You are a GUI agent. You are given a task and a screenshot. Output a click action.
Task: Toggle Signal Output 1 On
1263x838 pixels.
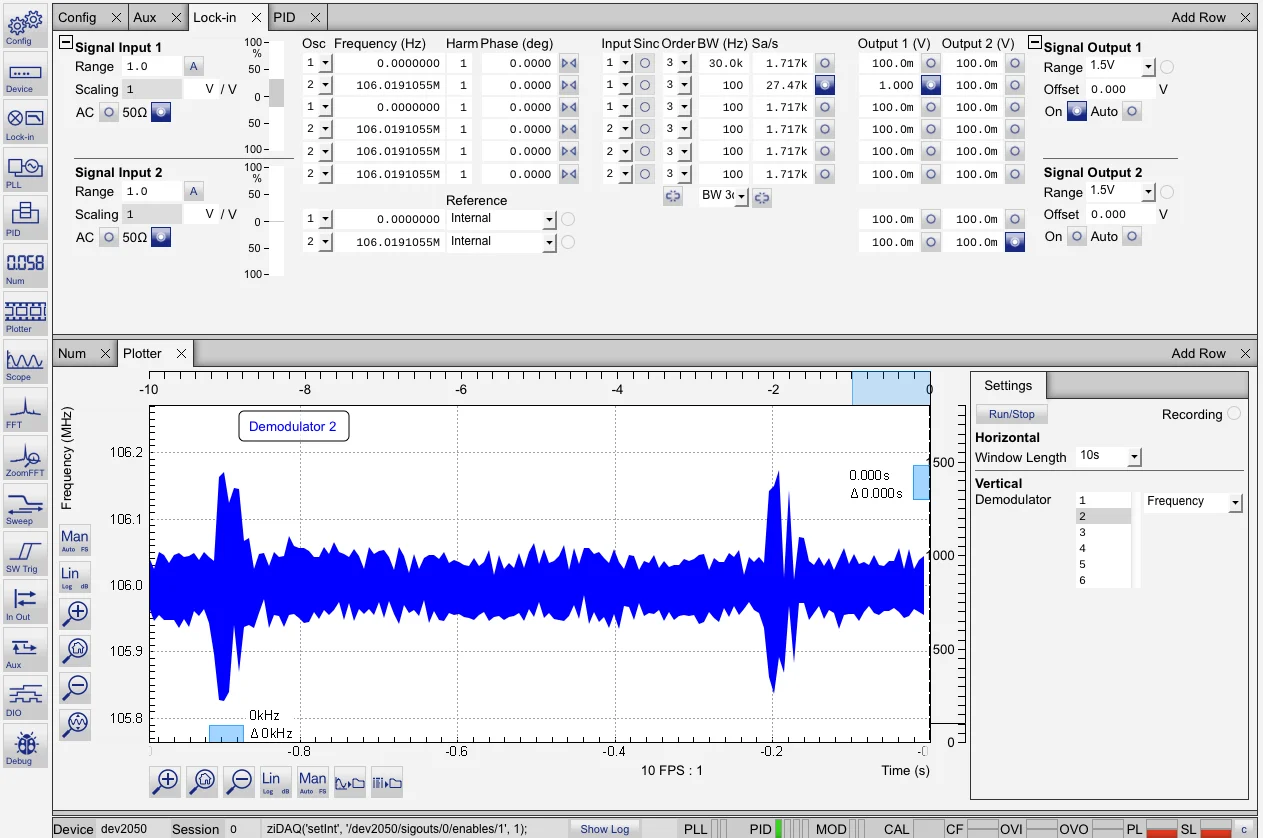1076,112
